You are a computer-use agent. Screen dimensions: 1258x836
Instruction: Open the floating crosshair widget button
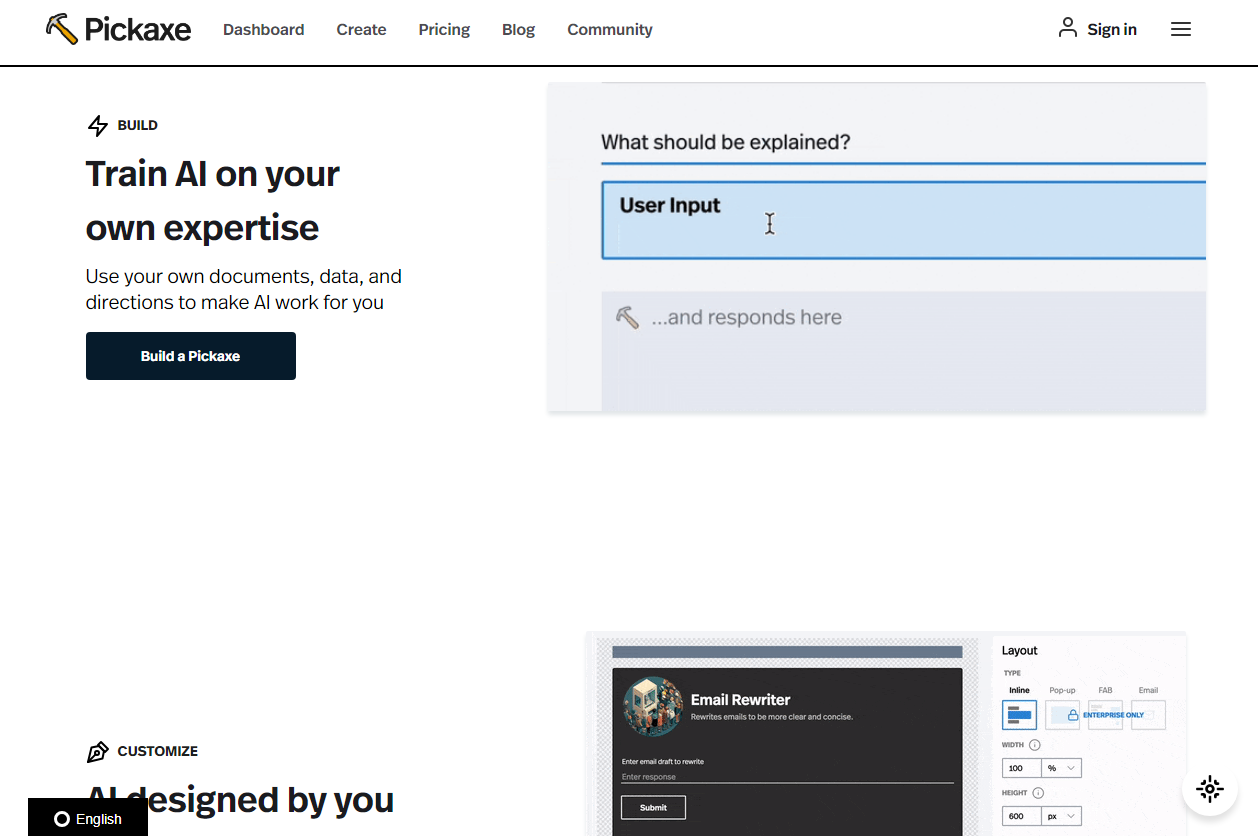1210,788
